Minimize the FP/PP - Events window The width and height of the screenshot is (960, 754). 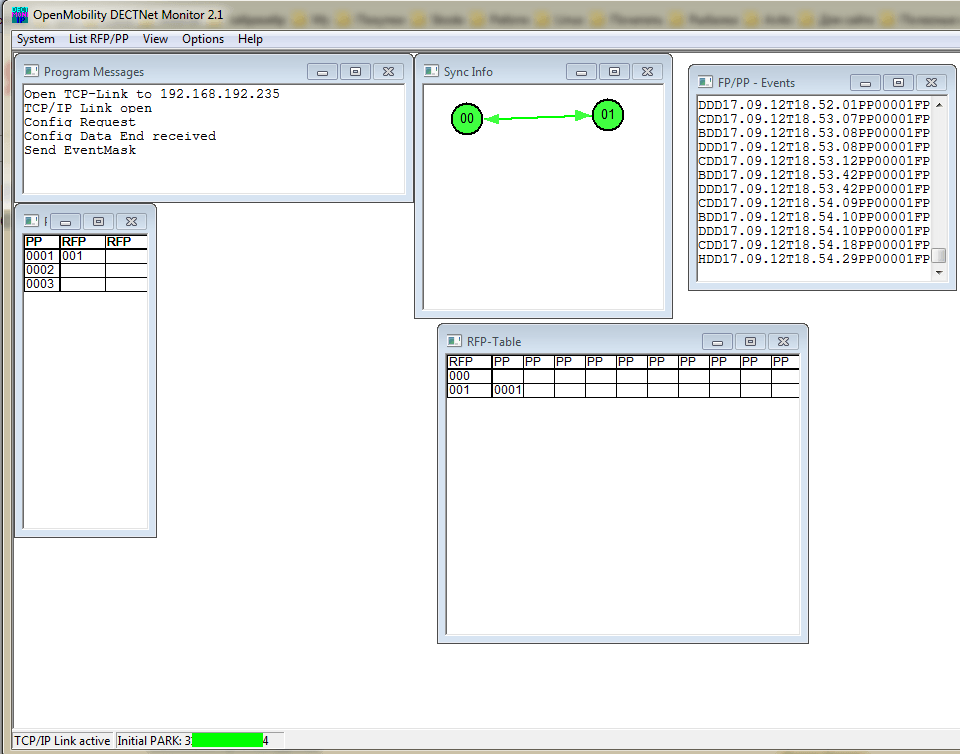pyautogui.click(x=866, y=83)
